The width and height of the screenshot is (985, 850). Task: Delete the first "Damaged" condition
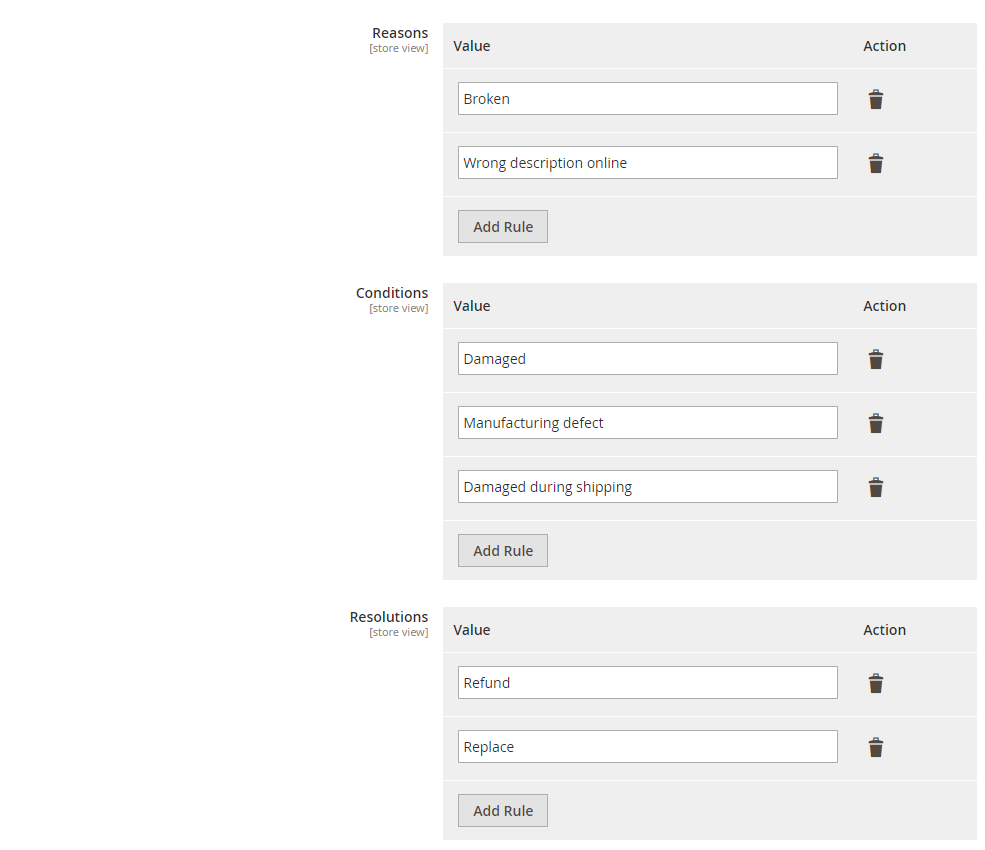coord(875,360)
